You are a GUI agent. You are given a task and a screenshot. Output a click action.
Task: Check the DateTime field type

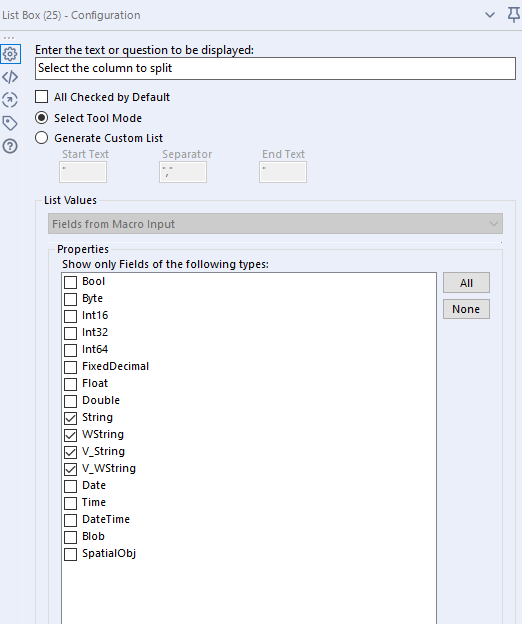pyautogui.click(x=70, y=520)
